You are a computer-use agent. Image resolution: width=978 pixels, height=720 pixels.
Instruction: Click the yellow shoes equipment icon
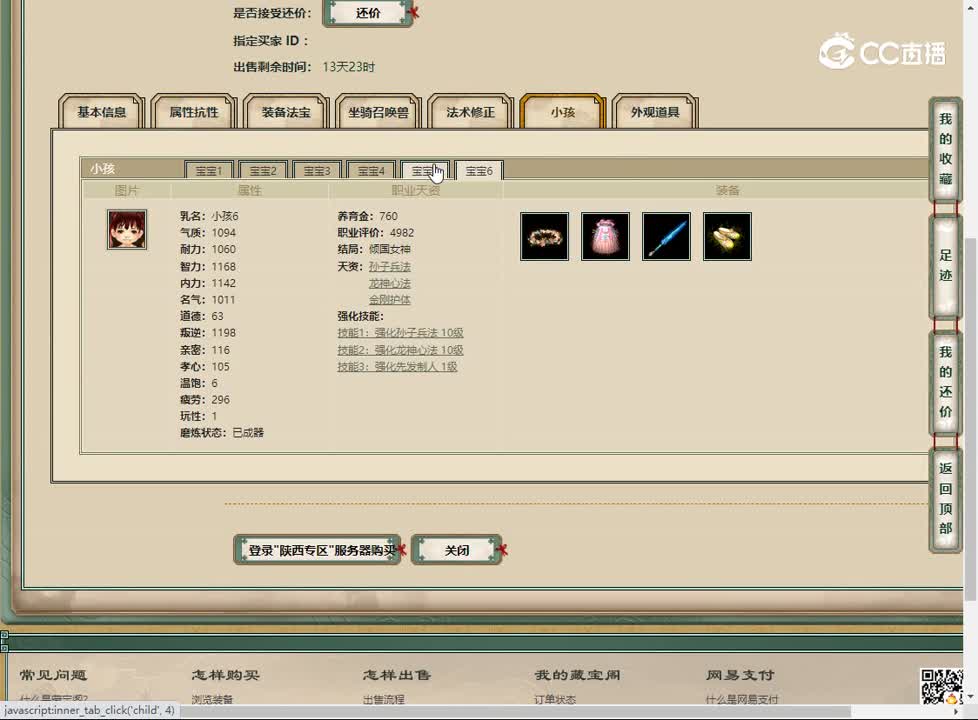click(727, 236)
